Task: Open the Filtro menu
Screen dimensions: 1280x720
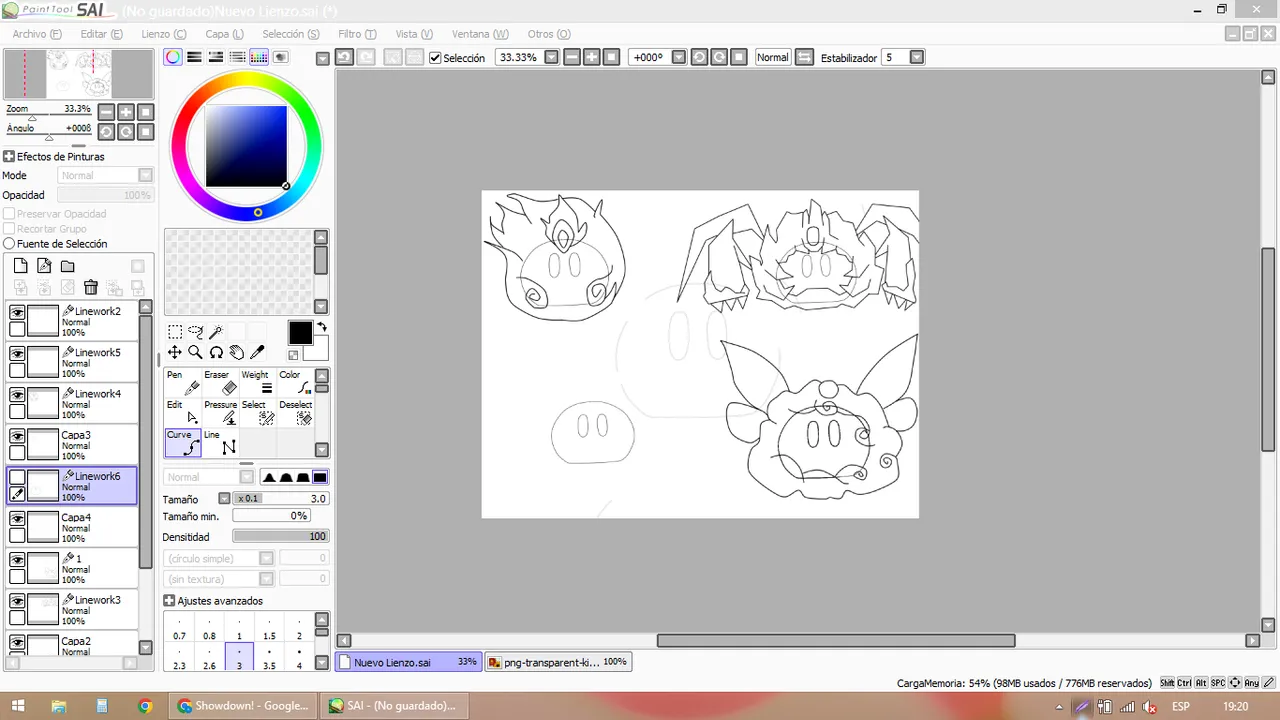Action: point(357,34)
